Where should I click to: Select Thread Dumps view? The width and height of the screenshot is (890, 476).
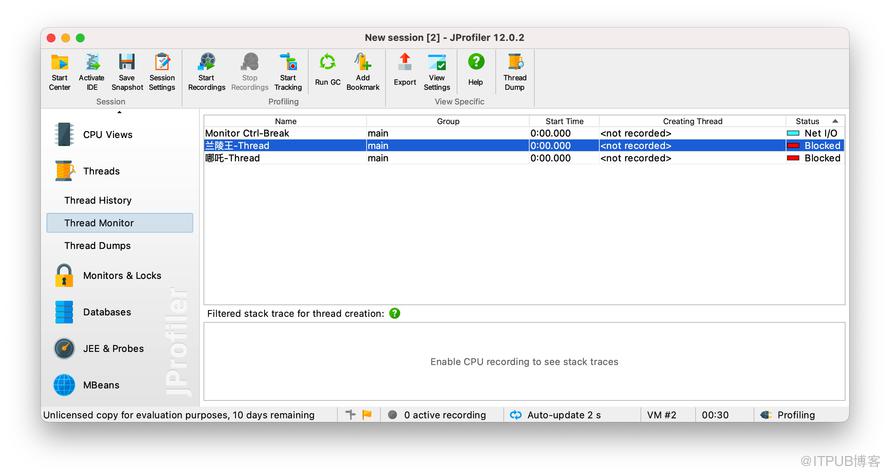(97, 246)
